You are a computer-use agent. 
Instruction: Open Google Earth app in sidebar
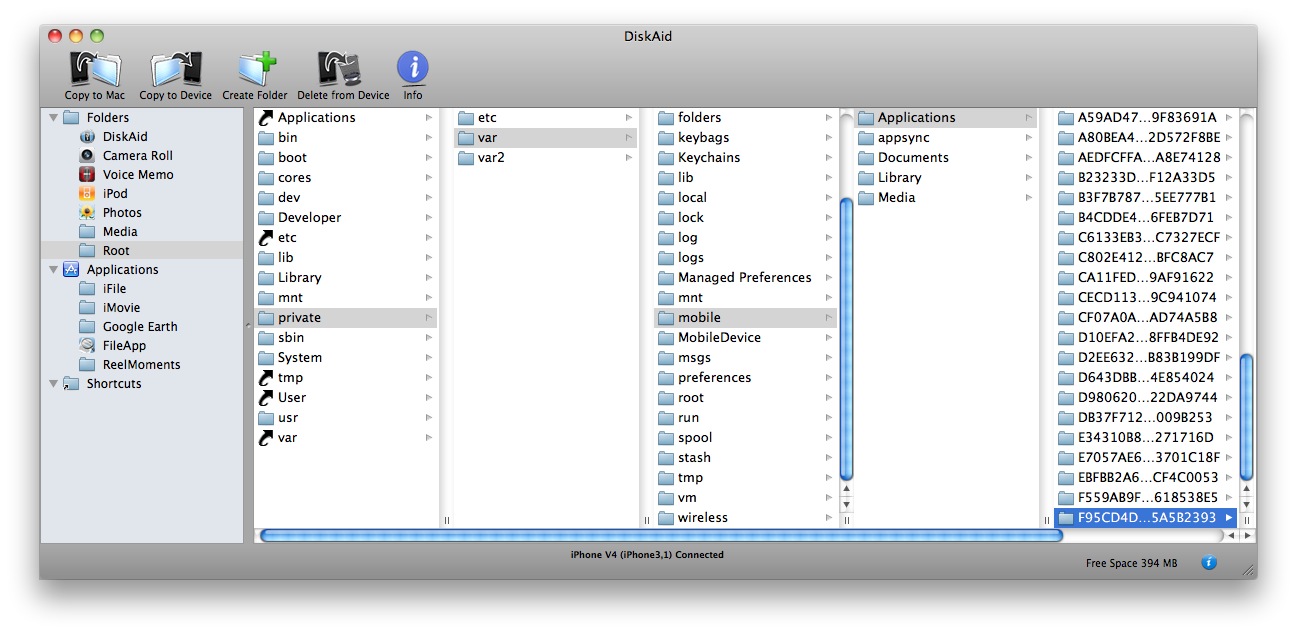140,327
